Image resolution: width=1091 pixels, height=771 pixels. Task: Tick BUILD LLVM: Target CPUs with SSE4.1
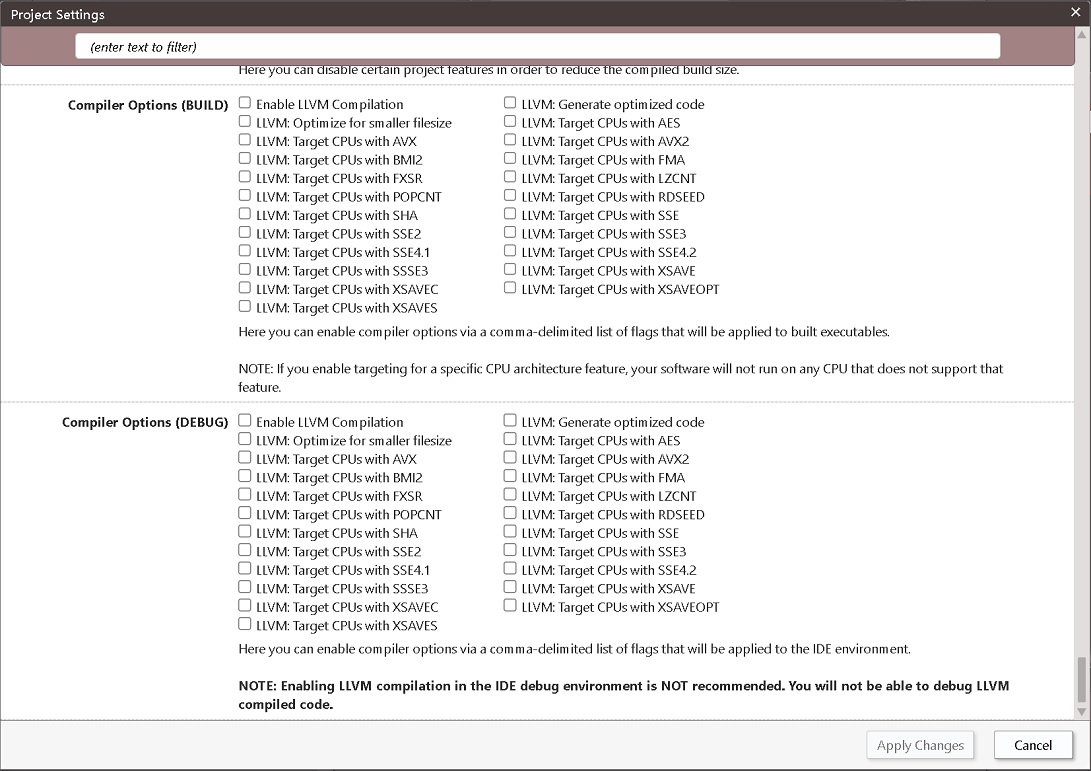click(x=245, y=251)
